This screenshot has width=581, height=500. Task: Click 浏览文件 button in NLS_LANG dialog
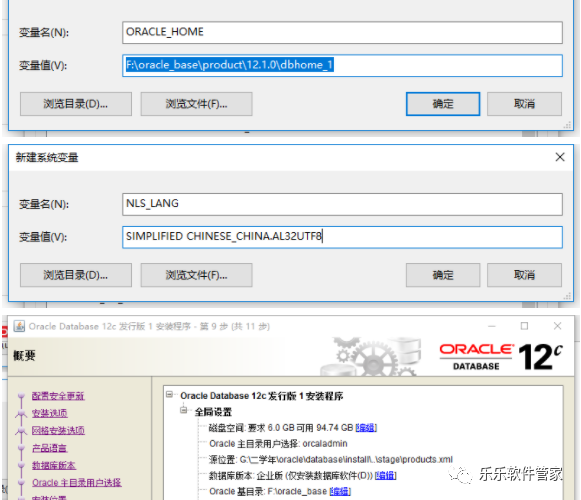pyautogui.click(x=196, y=275)
